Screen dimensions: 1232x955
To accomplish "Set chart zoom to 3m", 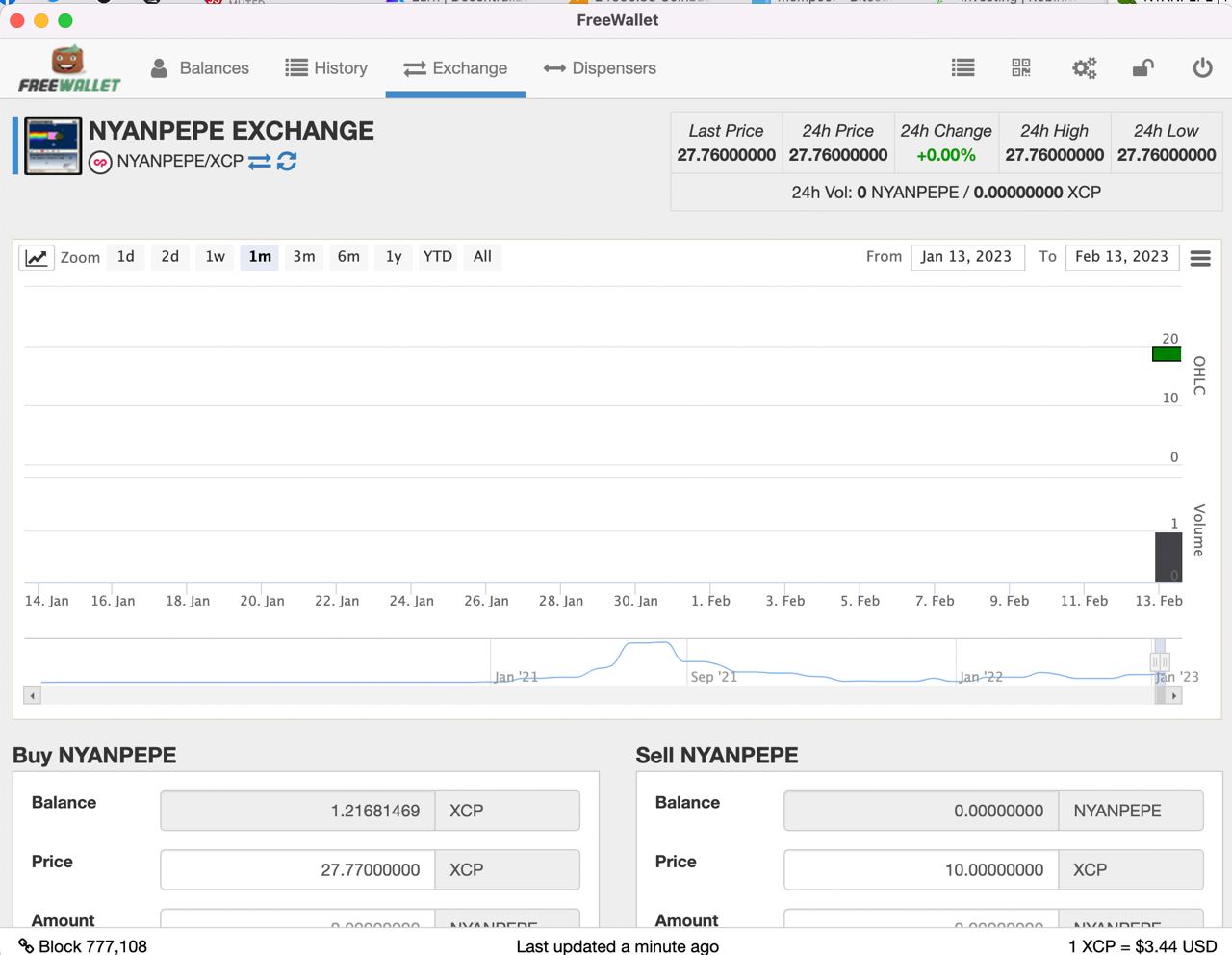I will pos(304,257).
